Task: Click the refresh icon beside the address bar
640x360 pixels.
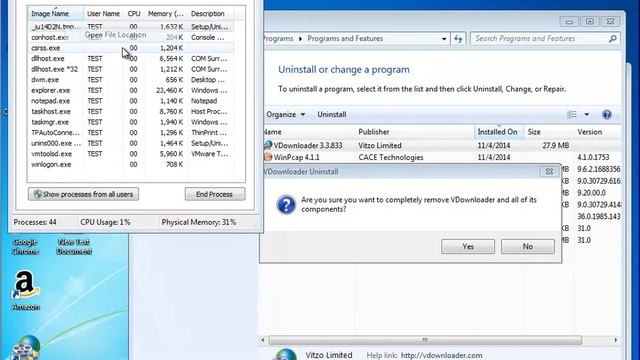Action: [x=458, y=39]
